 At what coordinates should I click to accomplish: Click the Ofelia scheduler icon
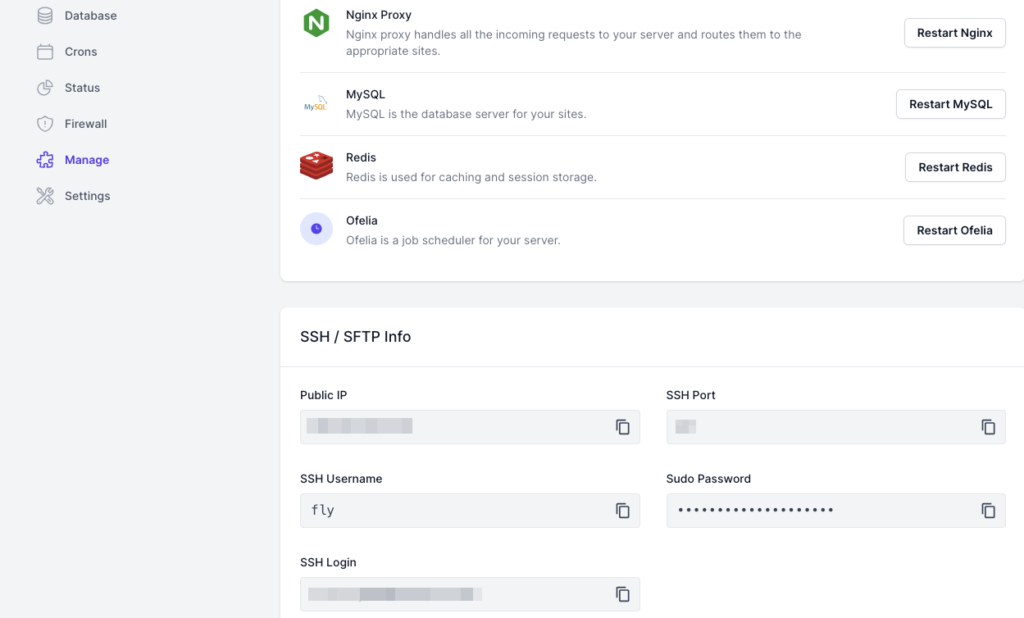[x=316, y=229]
